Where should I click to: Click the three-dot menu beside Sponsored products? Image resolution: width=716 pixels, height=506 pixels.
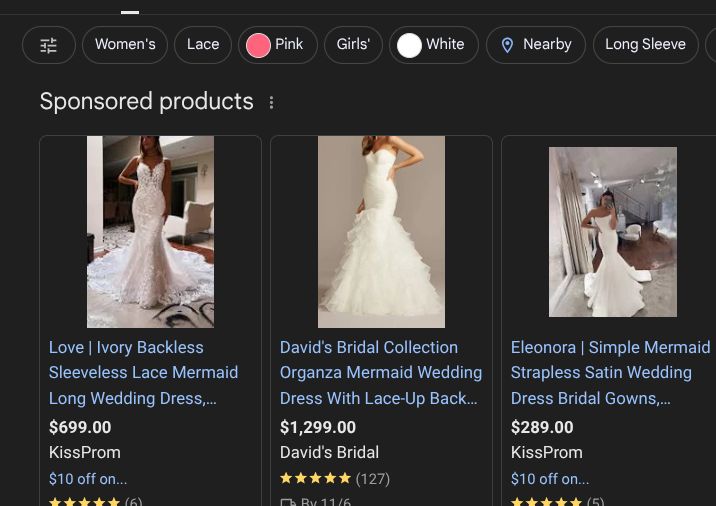click(x=271, y=102)
